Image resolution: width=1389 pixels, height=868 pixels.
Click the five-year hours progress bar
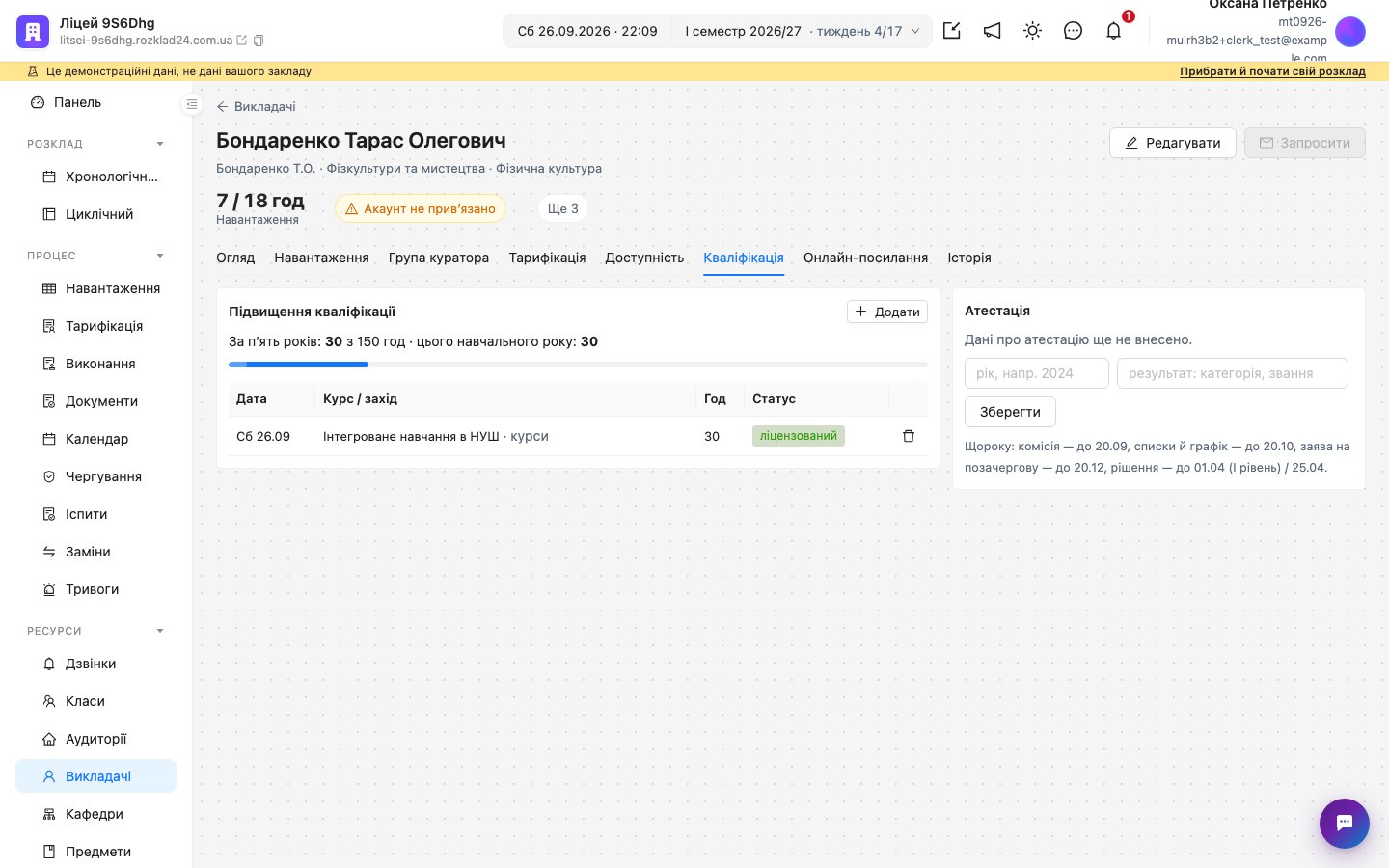pos(578,365)
